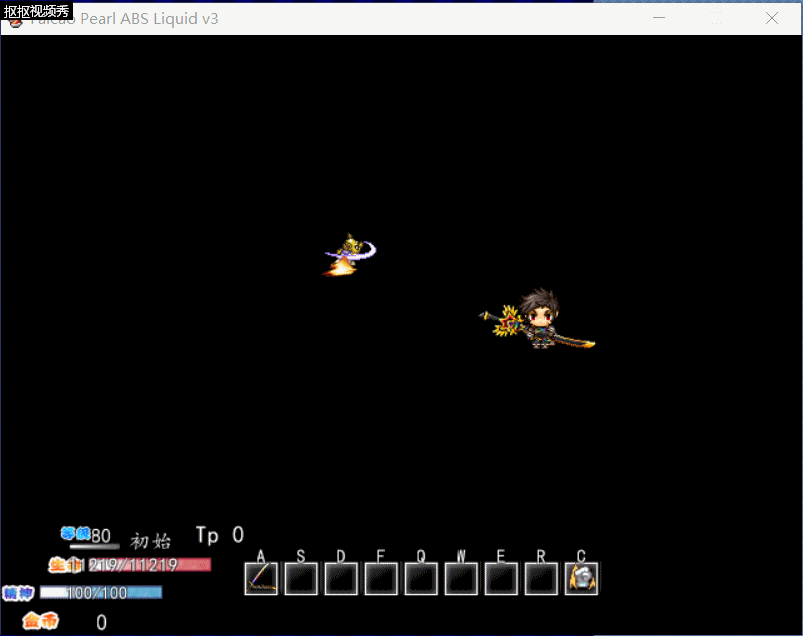Click the level number 80
Image resolution: width=803 pixels, height=636 pixels.
pos(101,536)
